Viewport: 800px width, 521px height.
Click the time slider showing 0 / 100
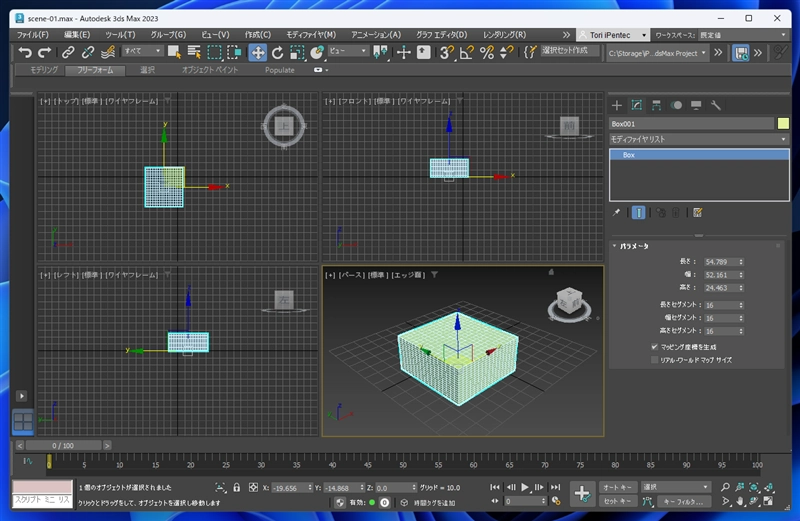coord(63,445)
